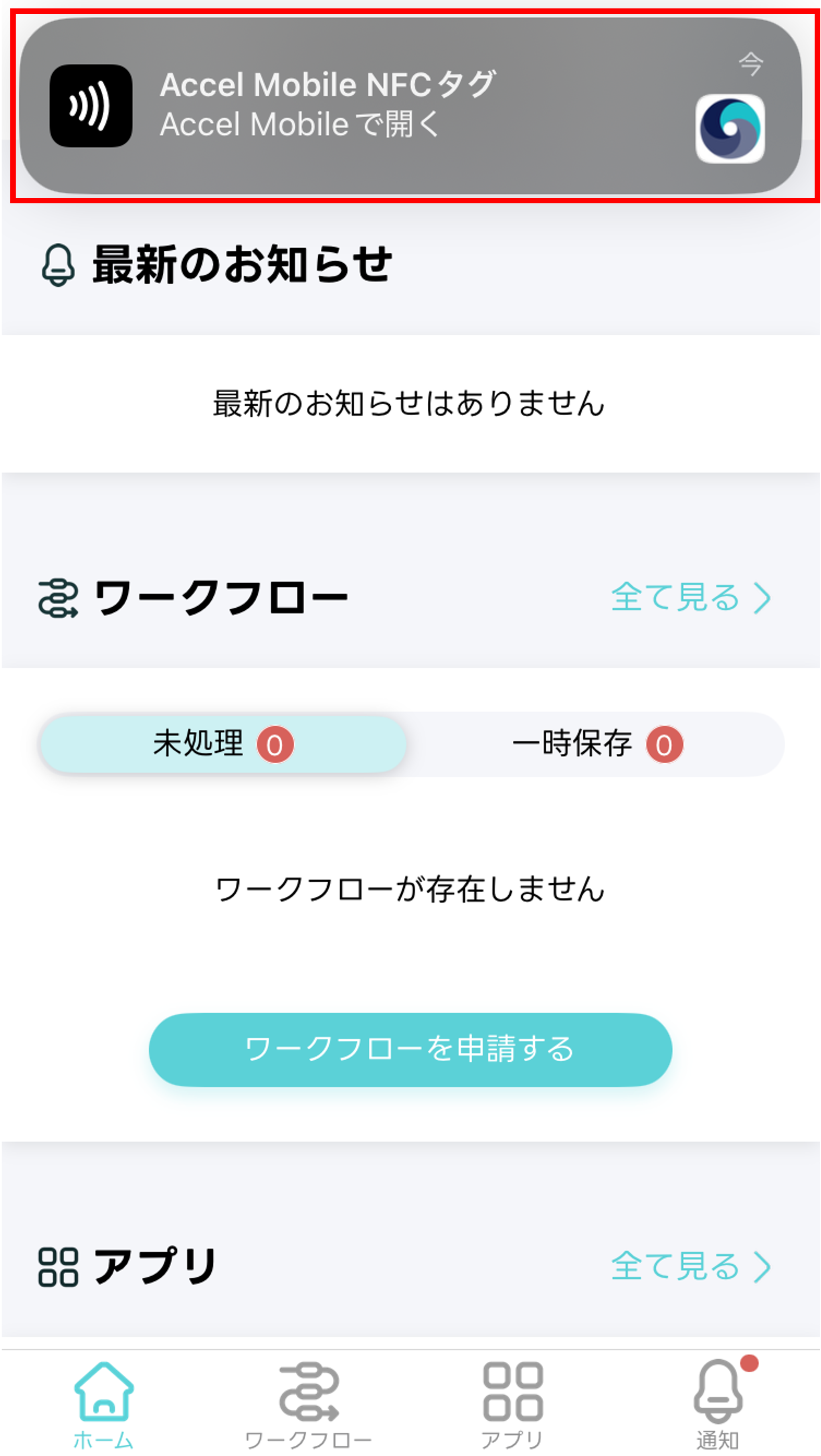Expand workflow list via 全て見る
The height and width of the screenshot is (1456, 821).
pyautogui.click(x=676, y=597)
